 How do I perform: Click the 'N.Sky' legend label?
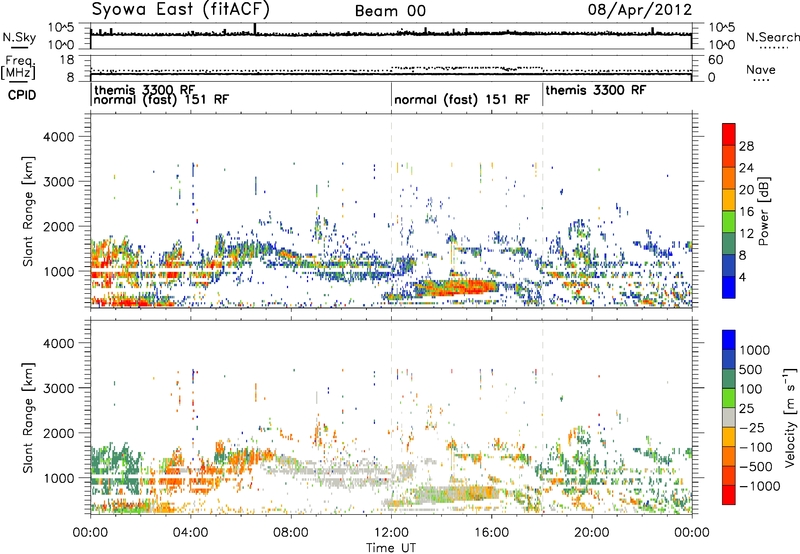pyautogui.click(x=19, y=37)
